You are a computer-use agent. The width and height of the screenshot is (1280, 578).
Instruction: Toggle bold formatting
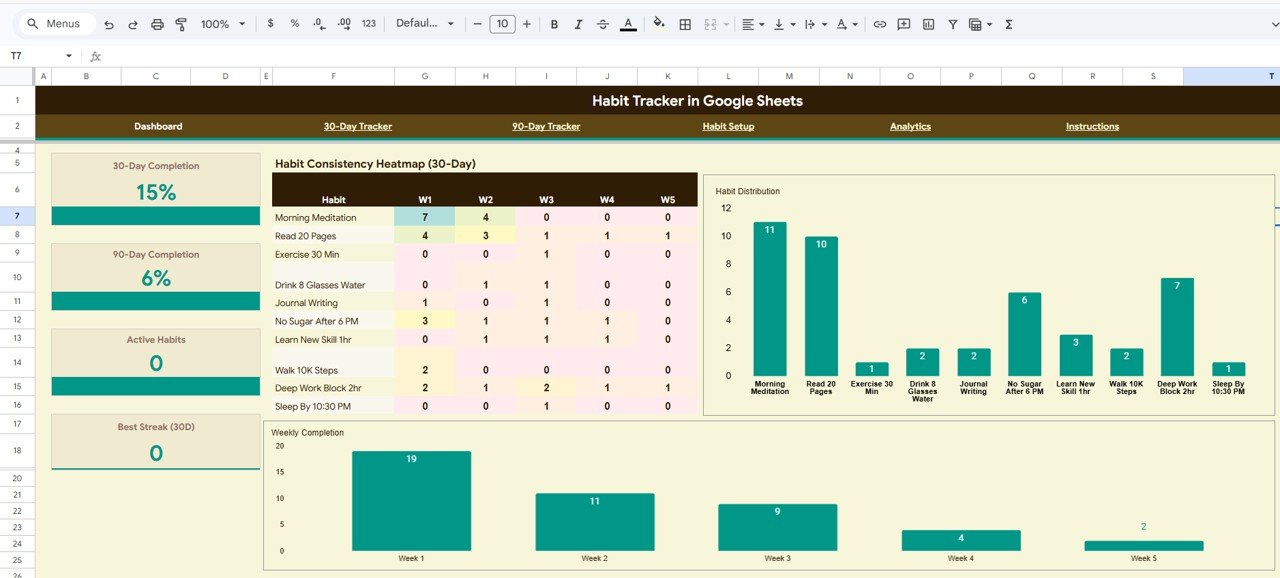click(x=554, y=23)
